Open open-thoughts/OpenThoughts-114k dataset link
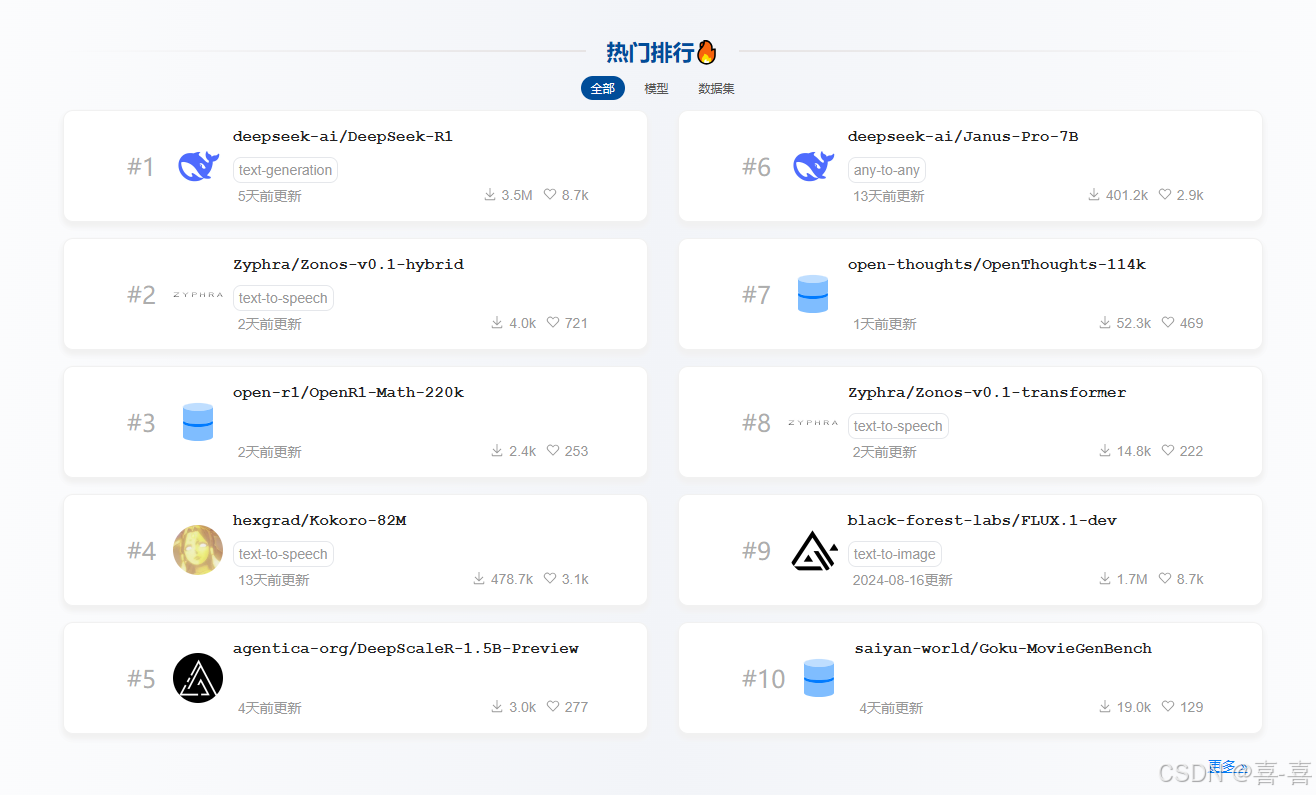The image size is (1316, 795). [997, 265]
